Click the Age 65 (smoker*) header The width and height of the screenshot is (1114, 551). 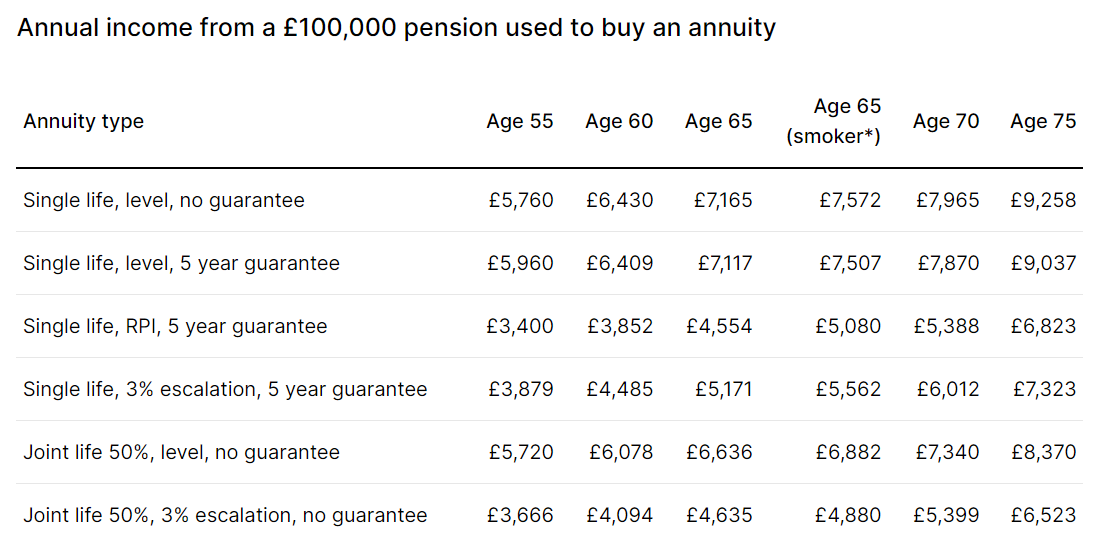834,121
